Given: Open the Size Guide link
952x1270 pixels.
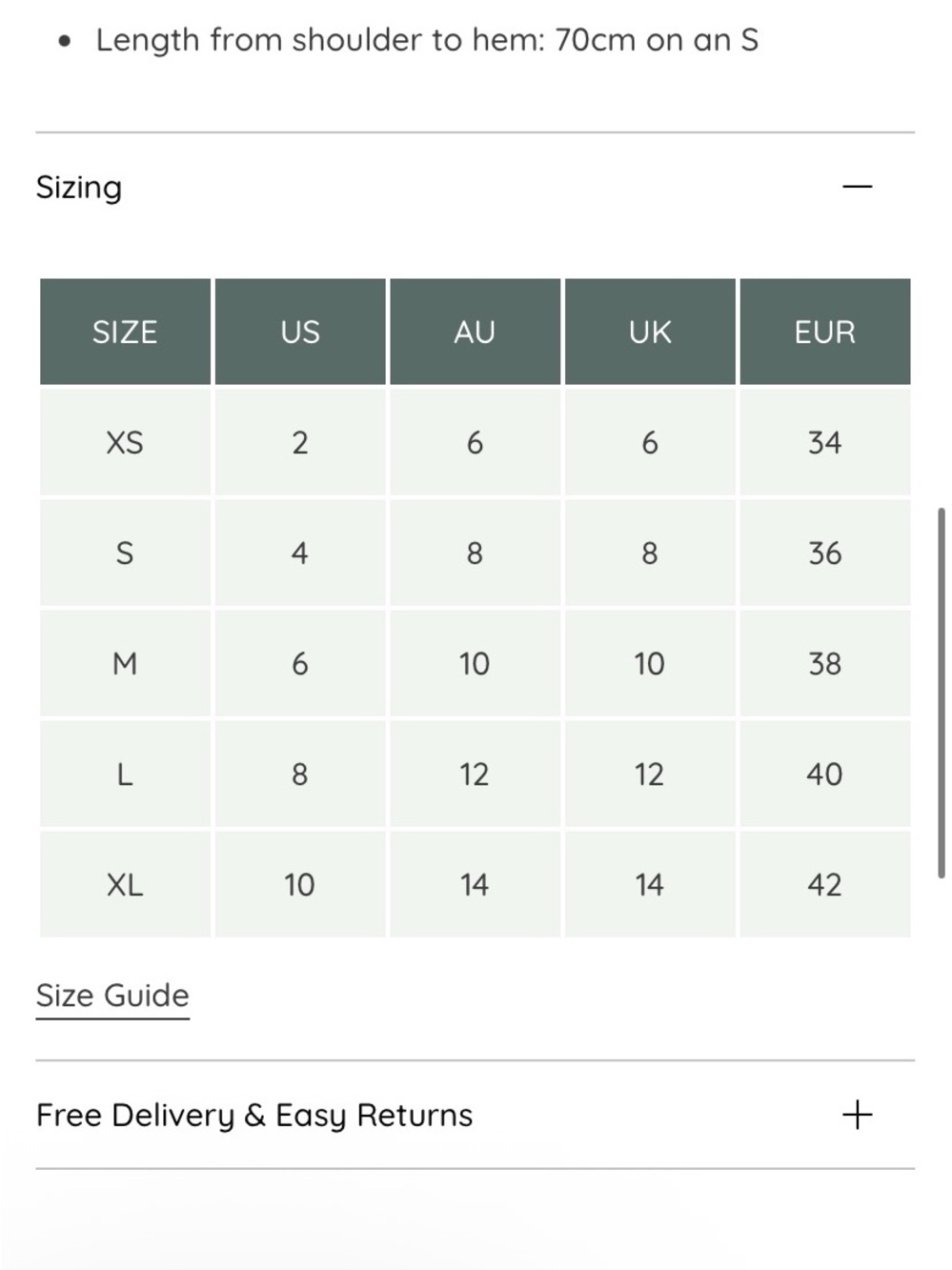Looking at the screenshot, I should coord(112,996).
